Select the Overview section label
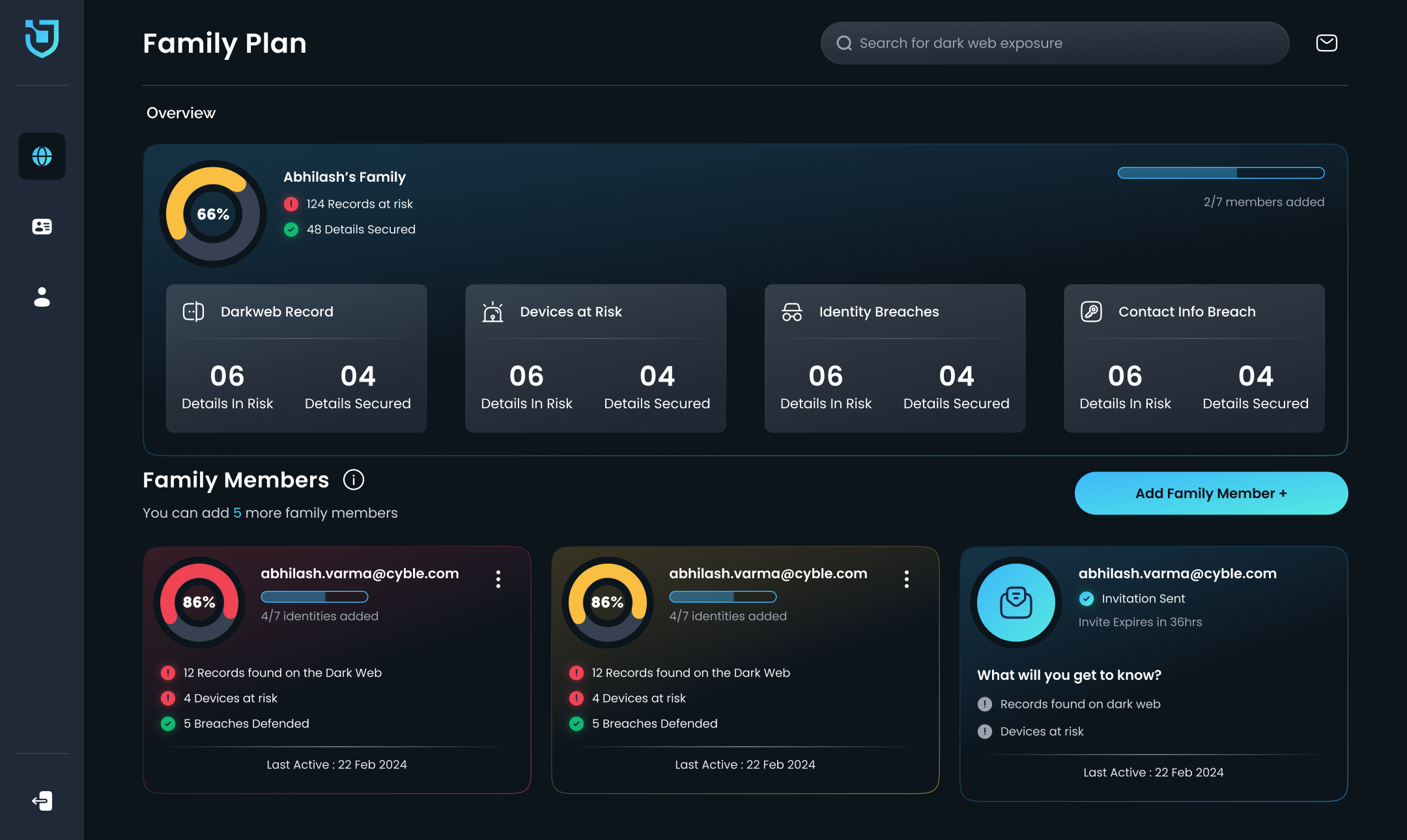Viewport: 1407px width, 840px height. pos(181,113)
